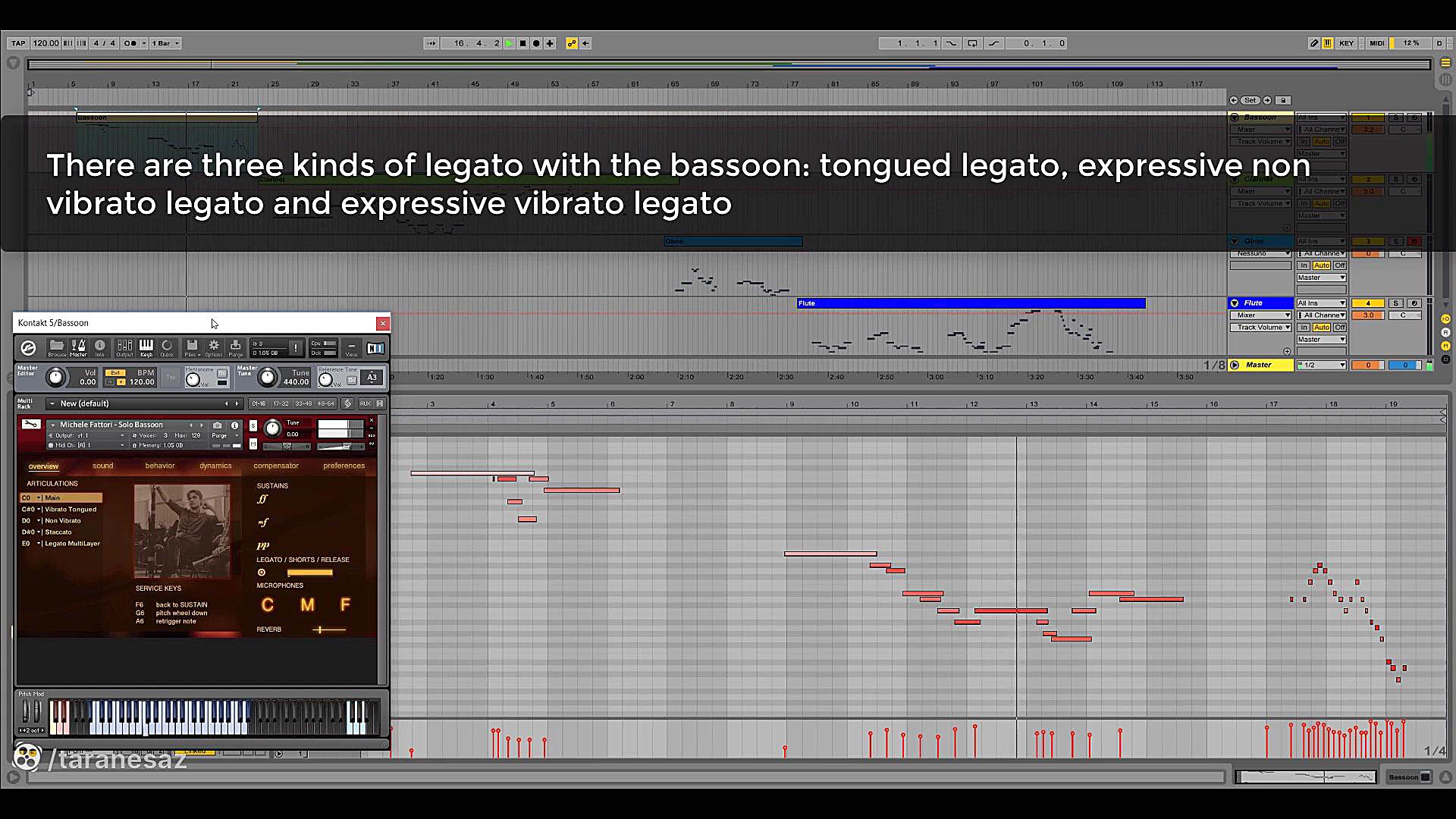Click the Ext sync toggle next to BPM
This screenshot has width=1456, height=819.
click(x=115, y=372)
